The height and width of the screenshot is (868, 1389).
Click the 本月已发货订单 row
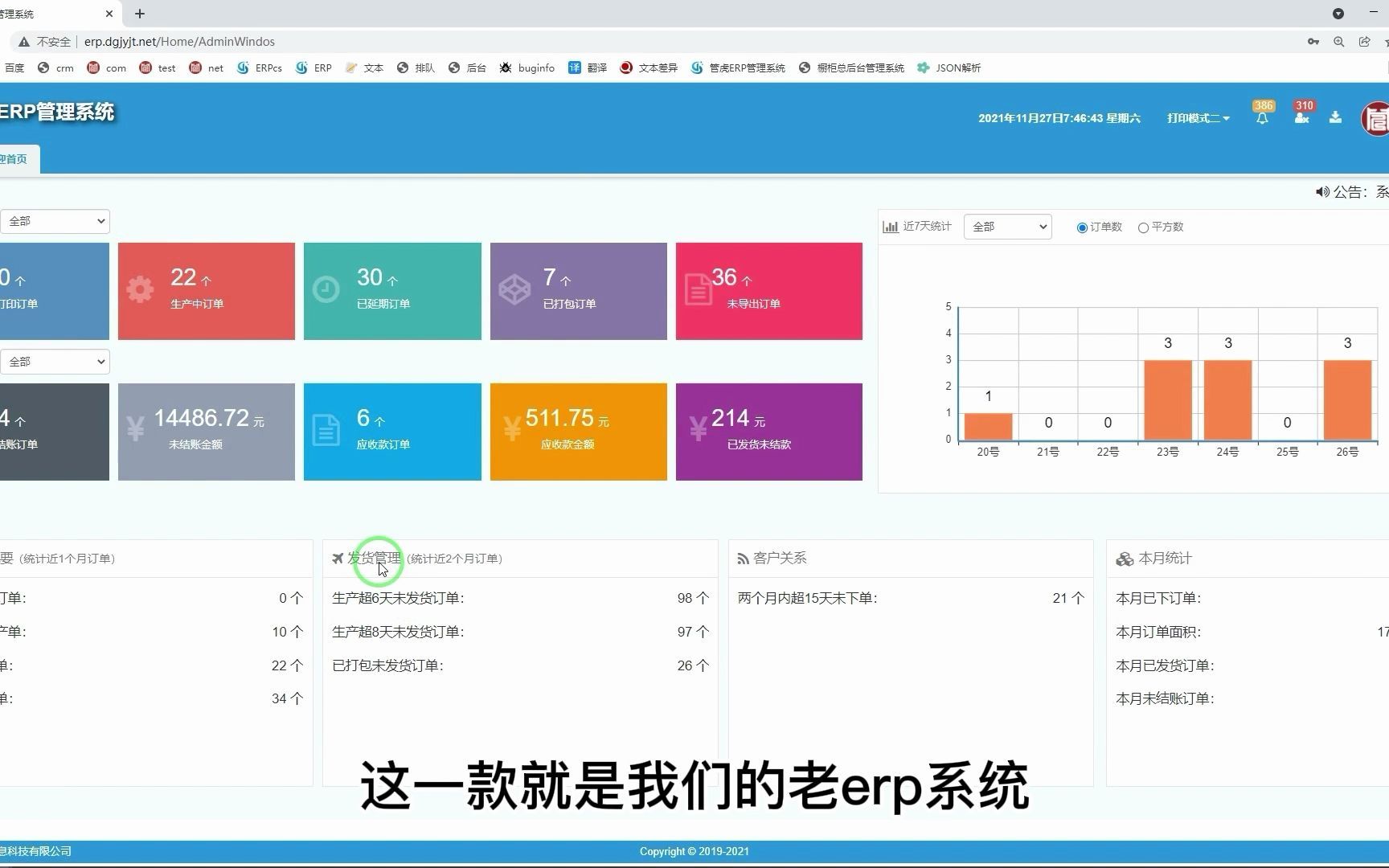pyautogui.click(x=1252, y=665)
